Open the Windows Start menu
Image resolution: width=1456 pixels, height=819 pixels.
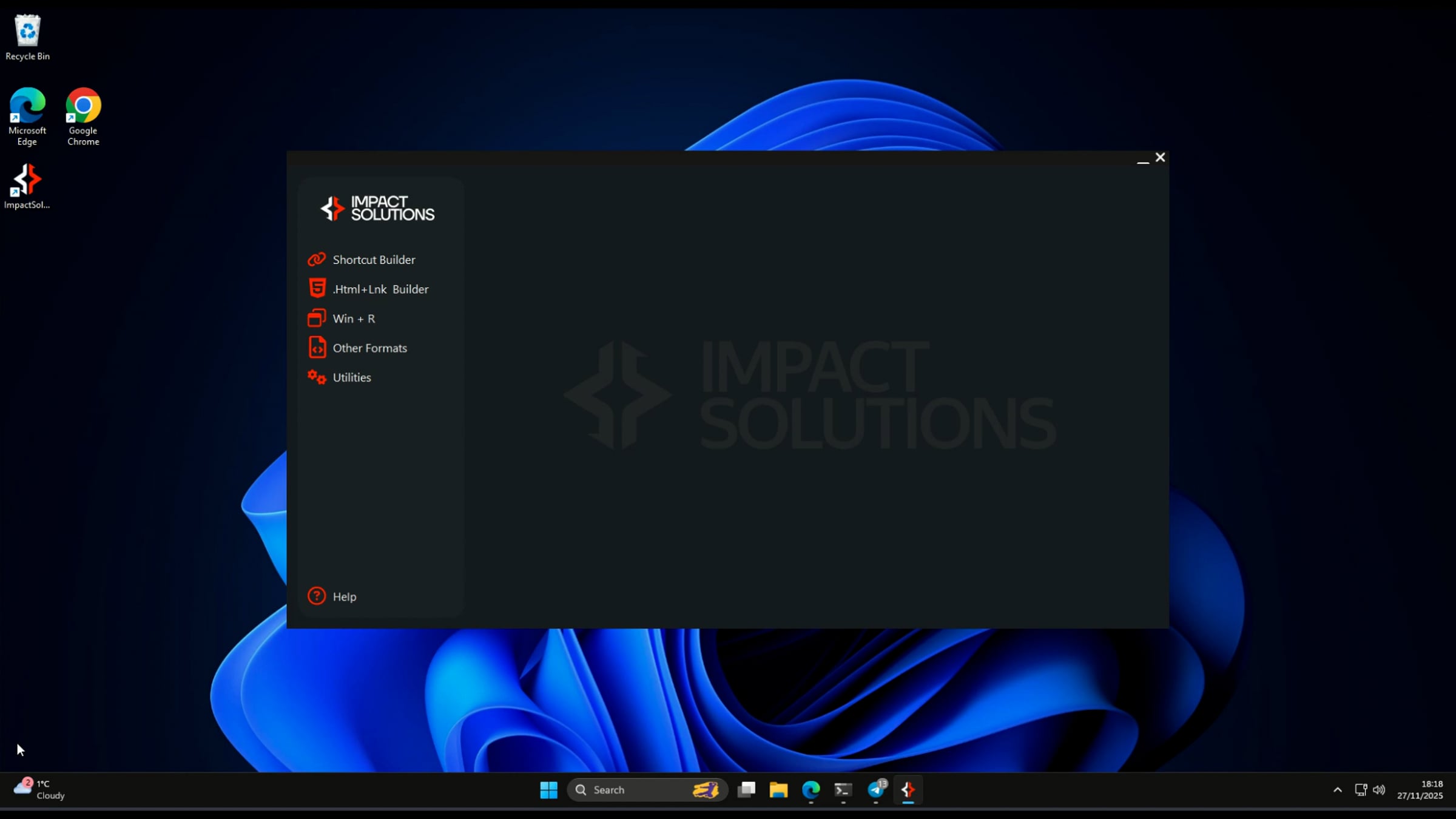tap(548, 790)
